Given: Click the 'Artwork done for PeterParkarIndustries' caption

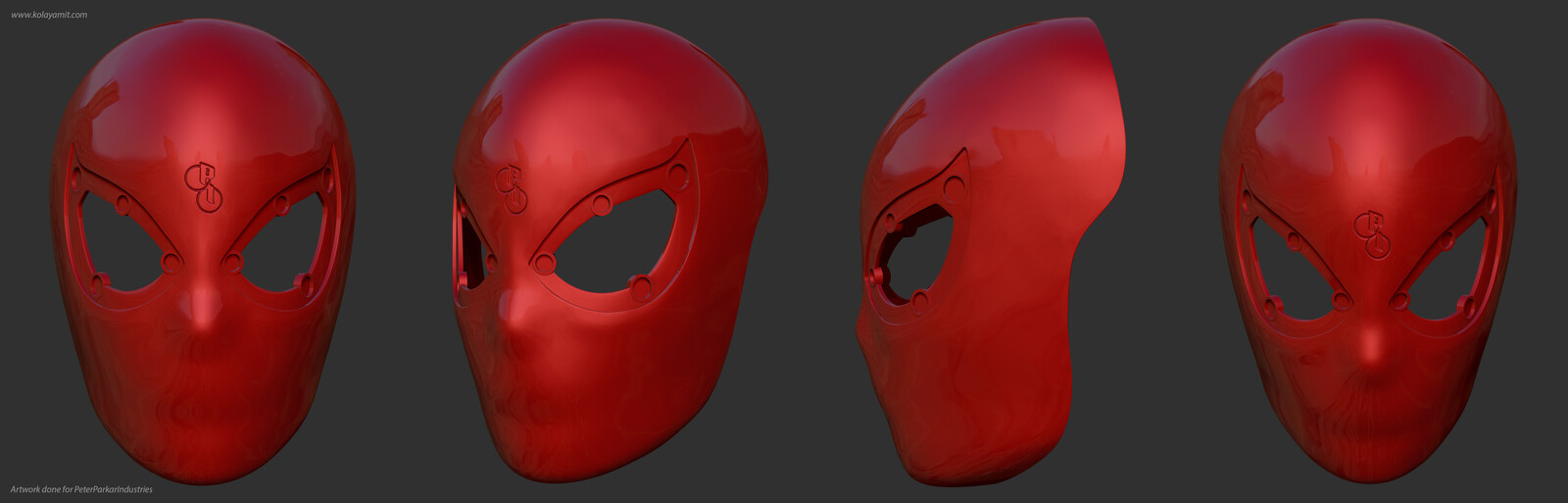Looking at the screenshot, I should (x=81, y=488).
